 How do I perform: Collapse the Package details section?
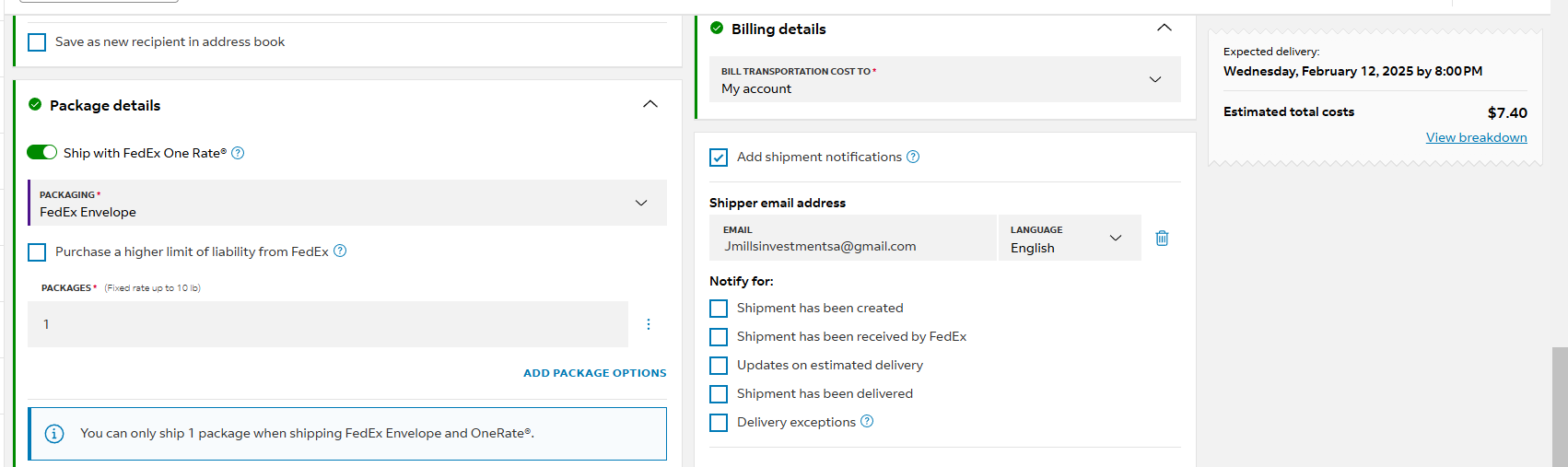pyautogui.click(x=650, y=104)
